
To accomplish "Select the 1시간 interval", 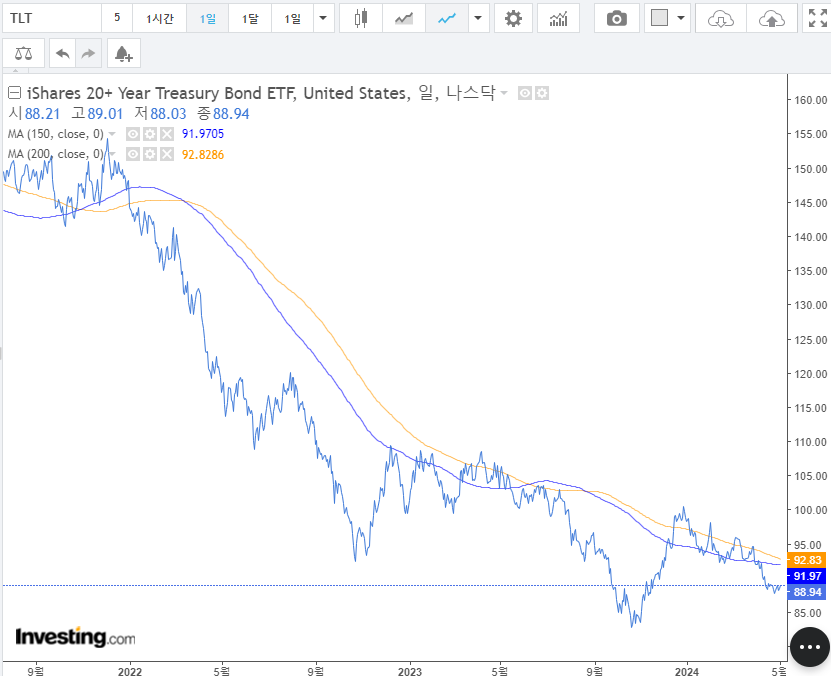I will tap(160, 19).
